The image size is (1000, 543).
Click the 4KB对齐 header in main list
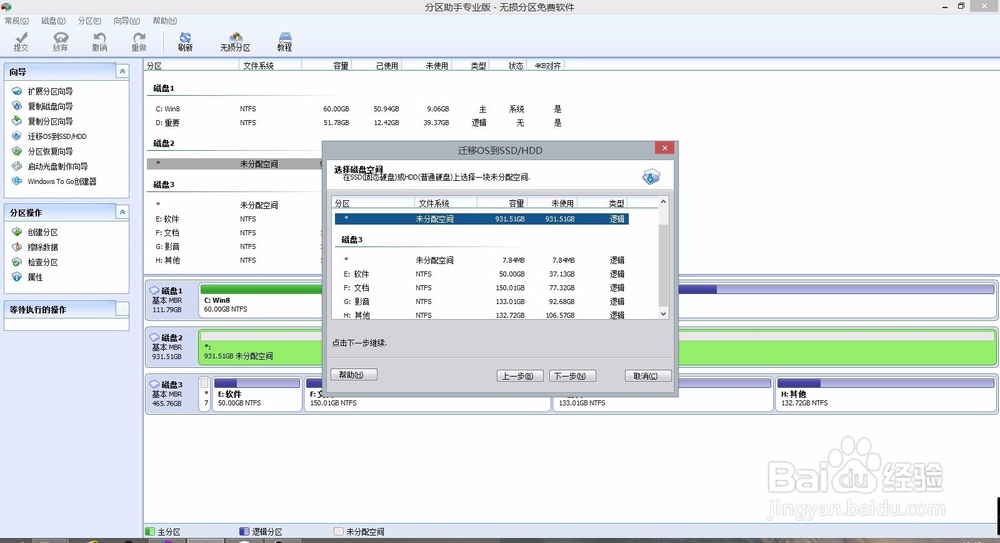546,65
